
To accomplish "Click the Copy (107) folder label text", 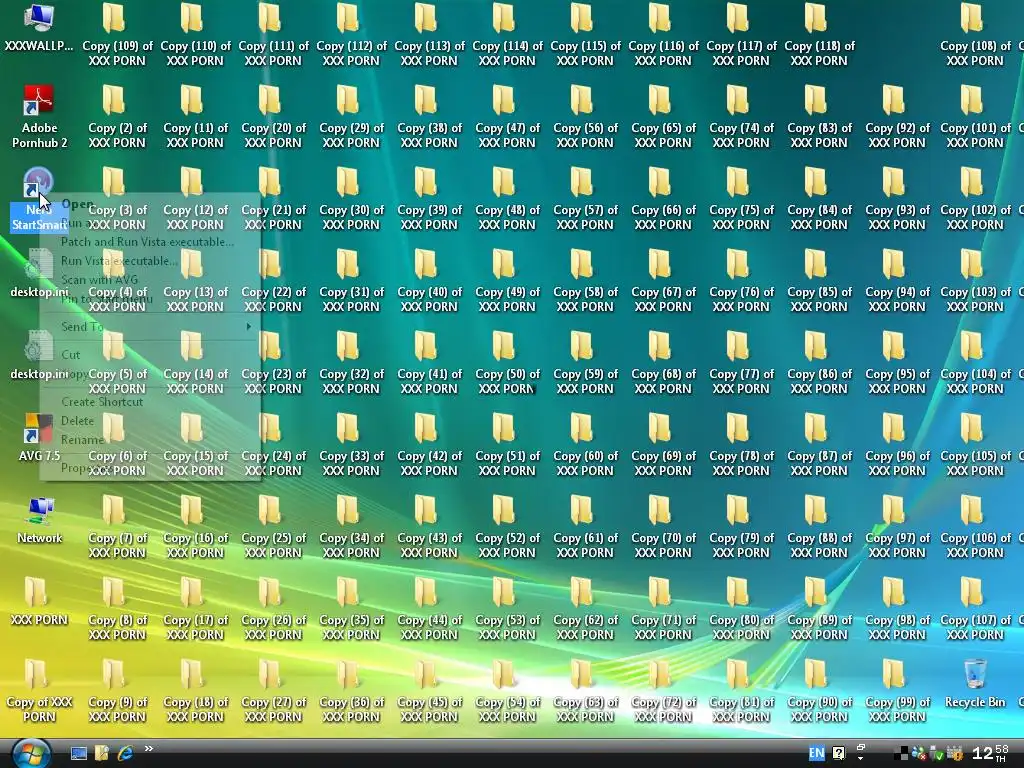I will coord(975,627).
